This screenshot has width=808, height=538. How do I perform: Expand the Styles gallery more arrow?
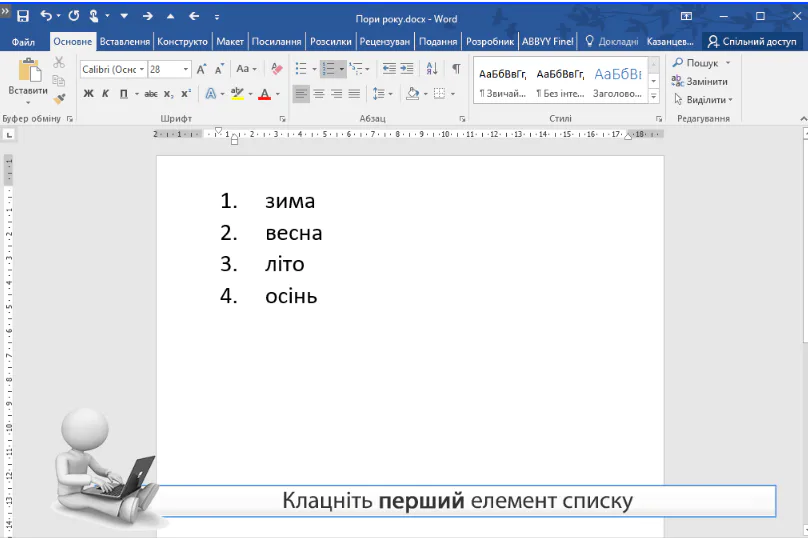click(653, 97)
